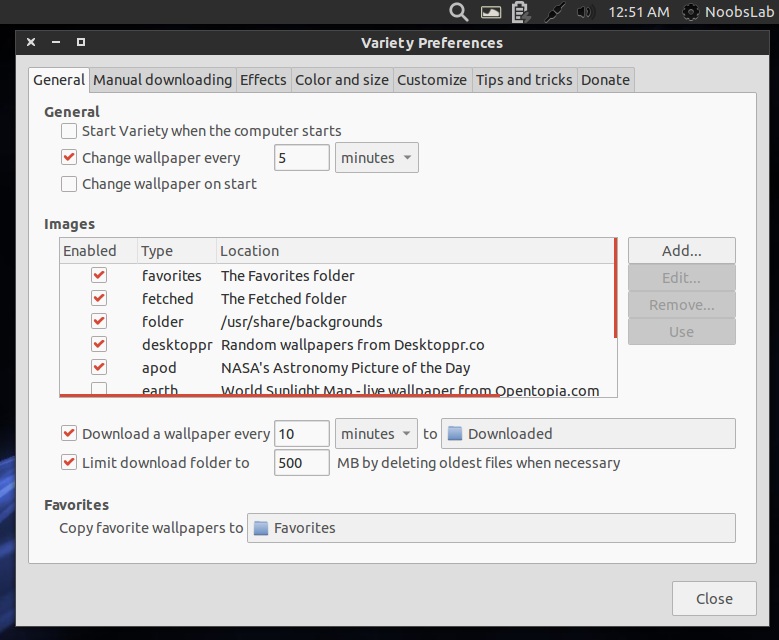
Task: Click the network connection tray icon
Action: (554, 12)
